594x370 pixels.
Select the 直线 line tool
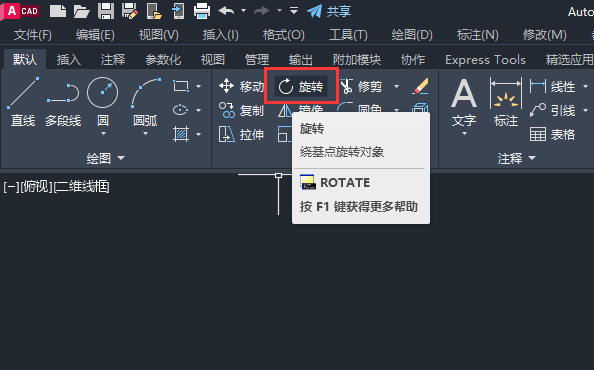[x=23, y=101]
